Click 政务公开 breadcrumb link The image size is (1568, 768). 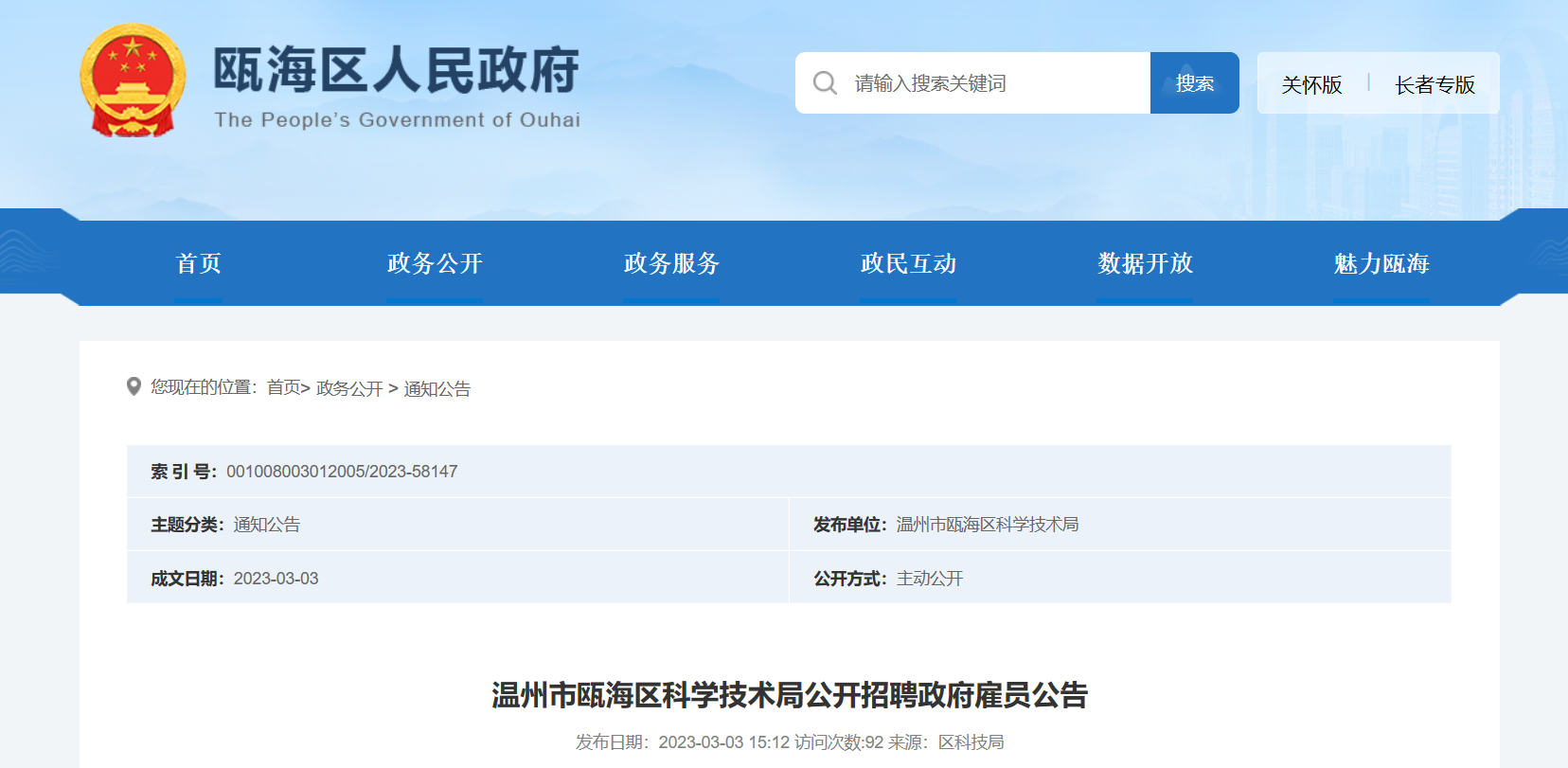349,388
